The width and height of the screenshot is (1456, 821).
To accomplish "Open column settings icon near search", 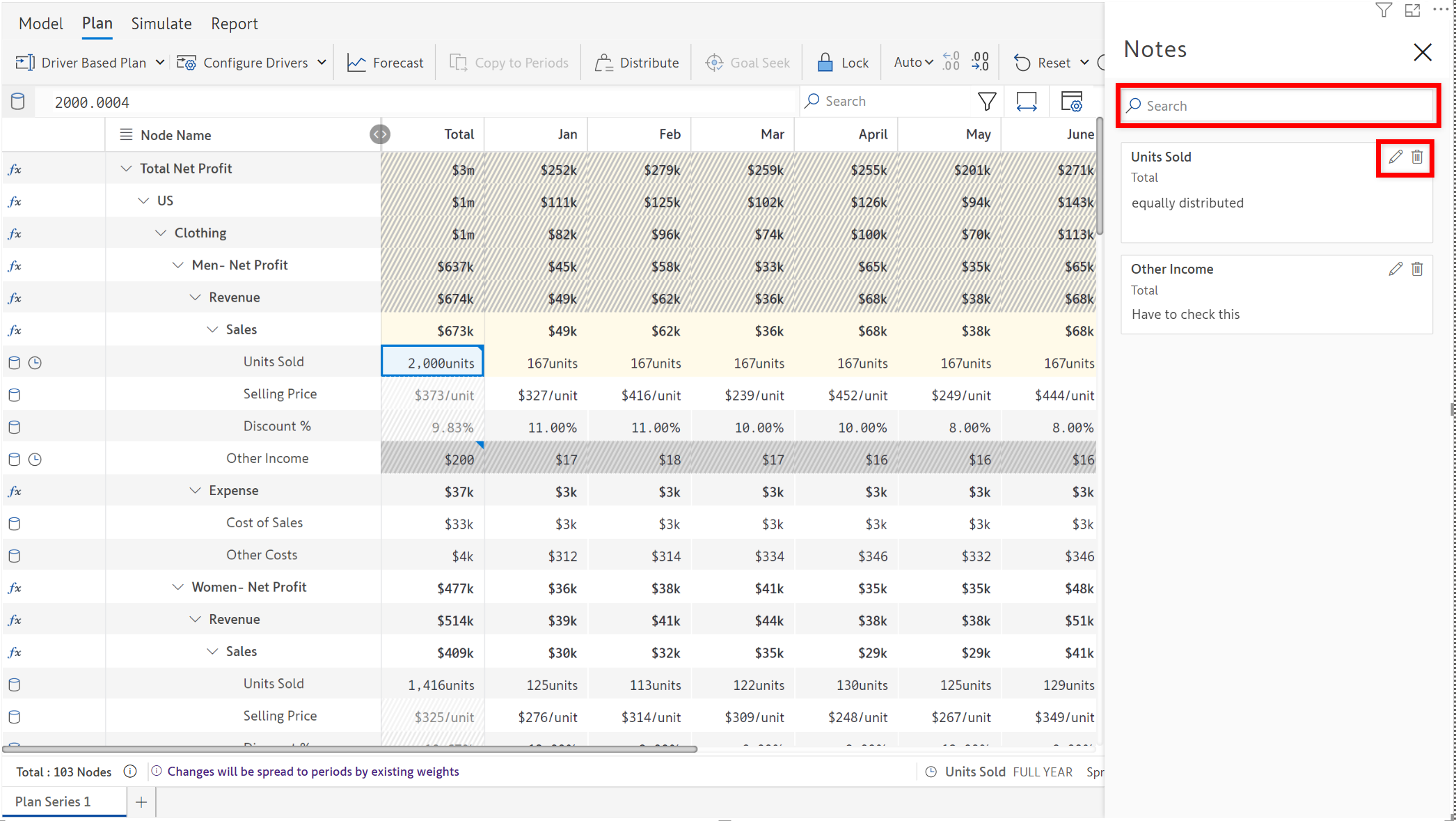I will pos(1071,102).
